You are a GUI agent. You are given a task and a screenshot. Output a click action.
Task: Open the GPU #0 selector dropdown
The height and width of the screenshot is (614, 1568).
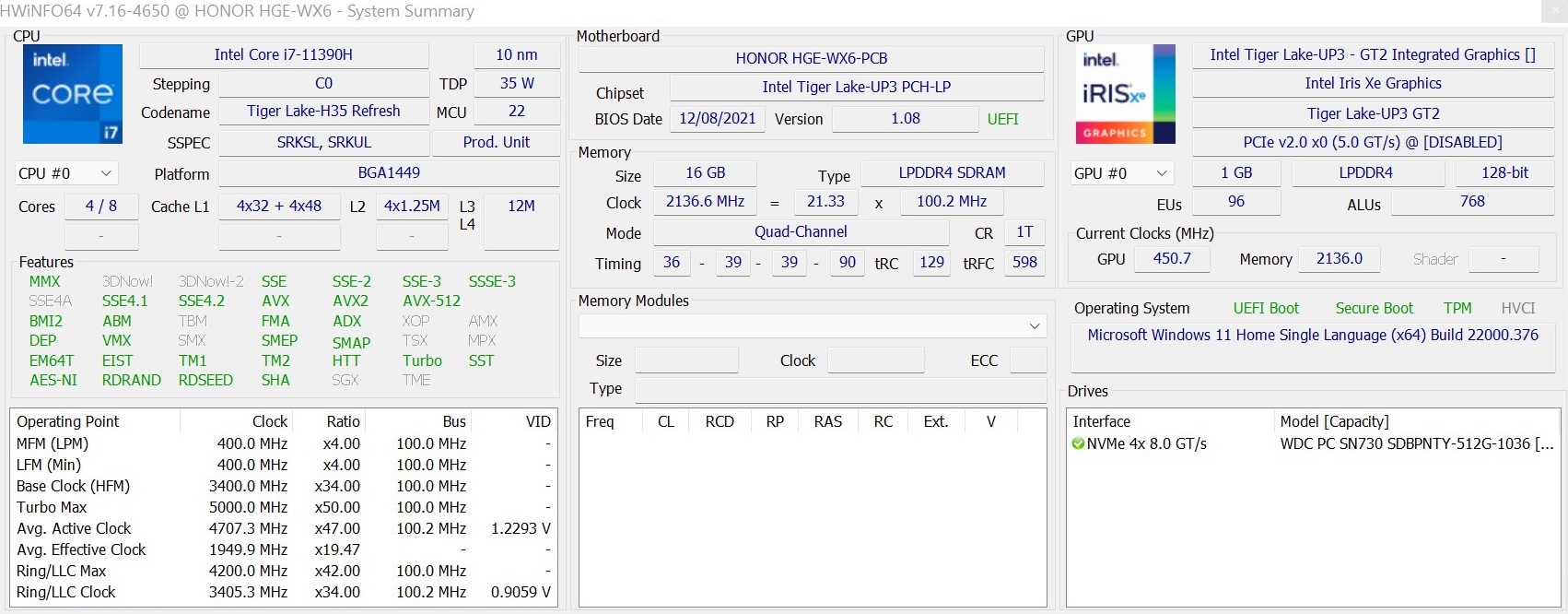(1121, 173)
